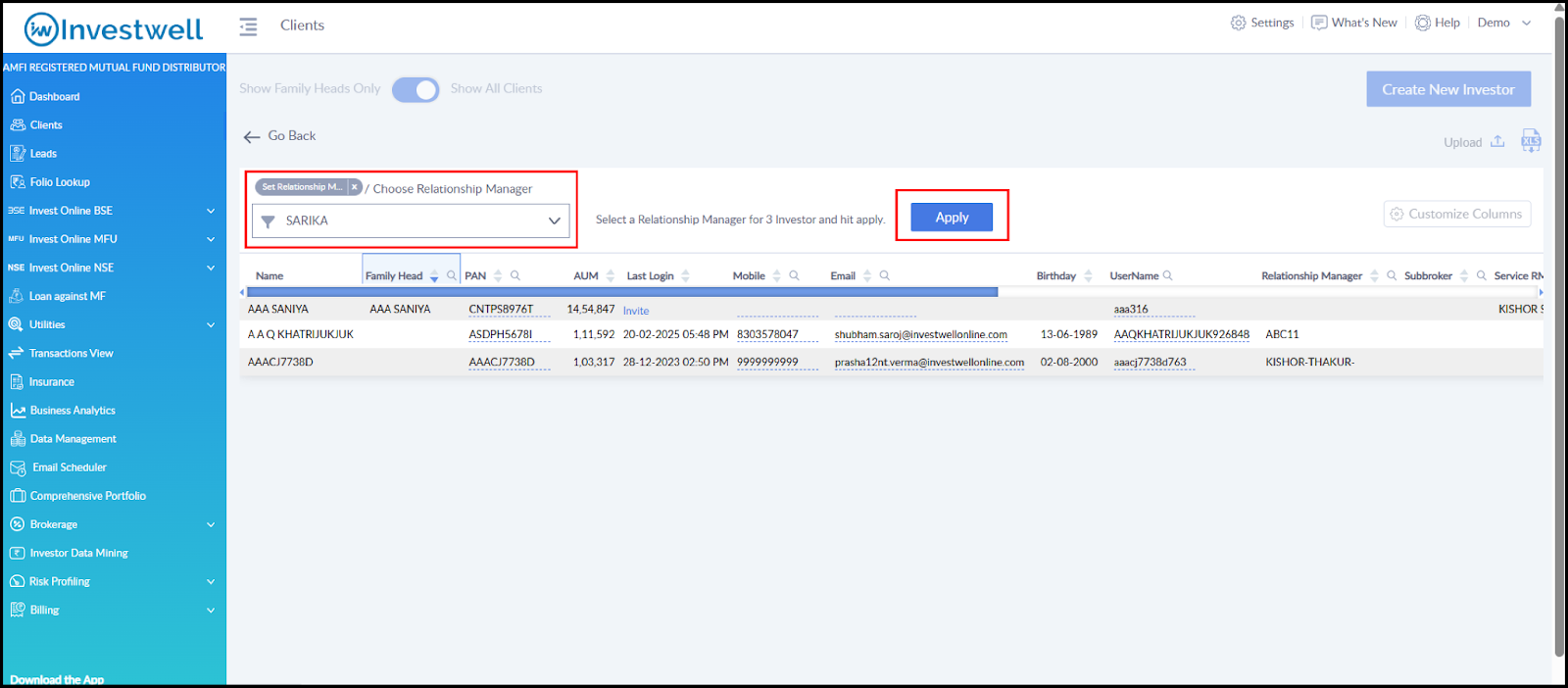Expand the Billing menu
The height and width of the screenshot is (688, 1568).
point(211,610)
